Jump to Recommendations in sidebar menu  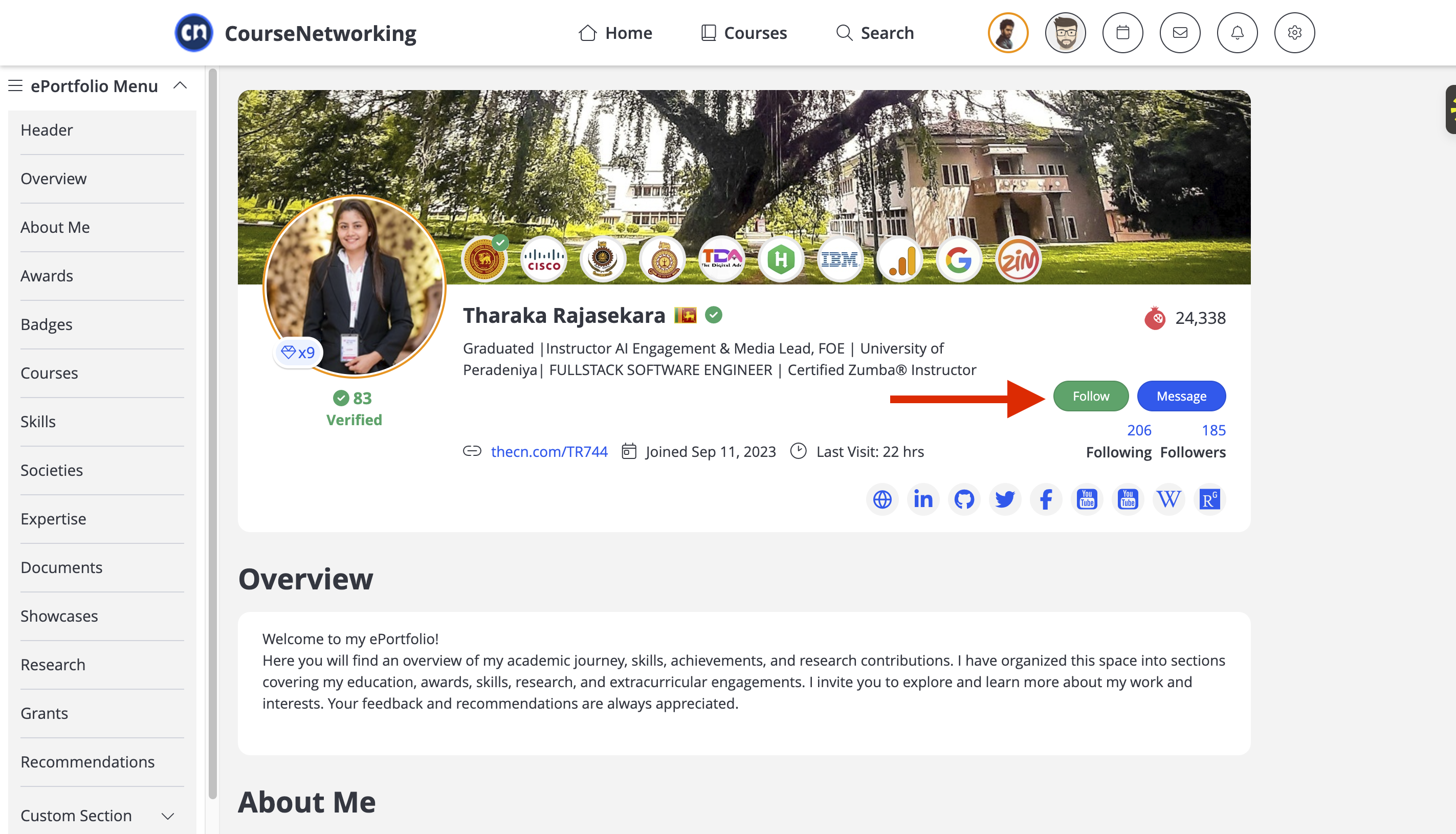point(102,763)
